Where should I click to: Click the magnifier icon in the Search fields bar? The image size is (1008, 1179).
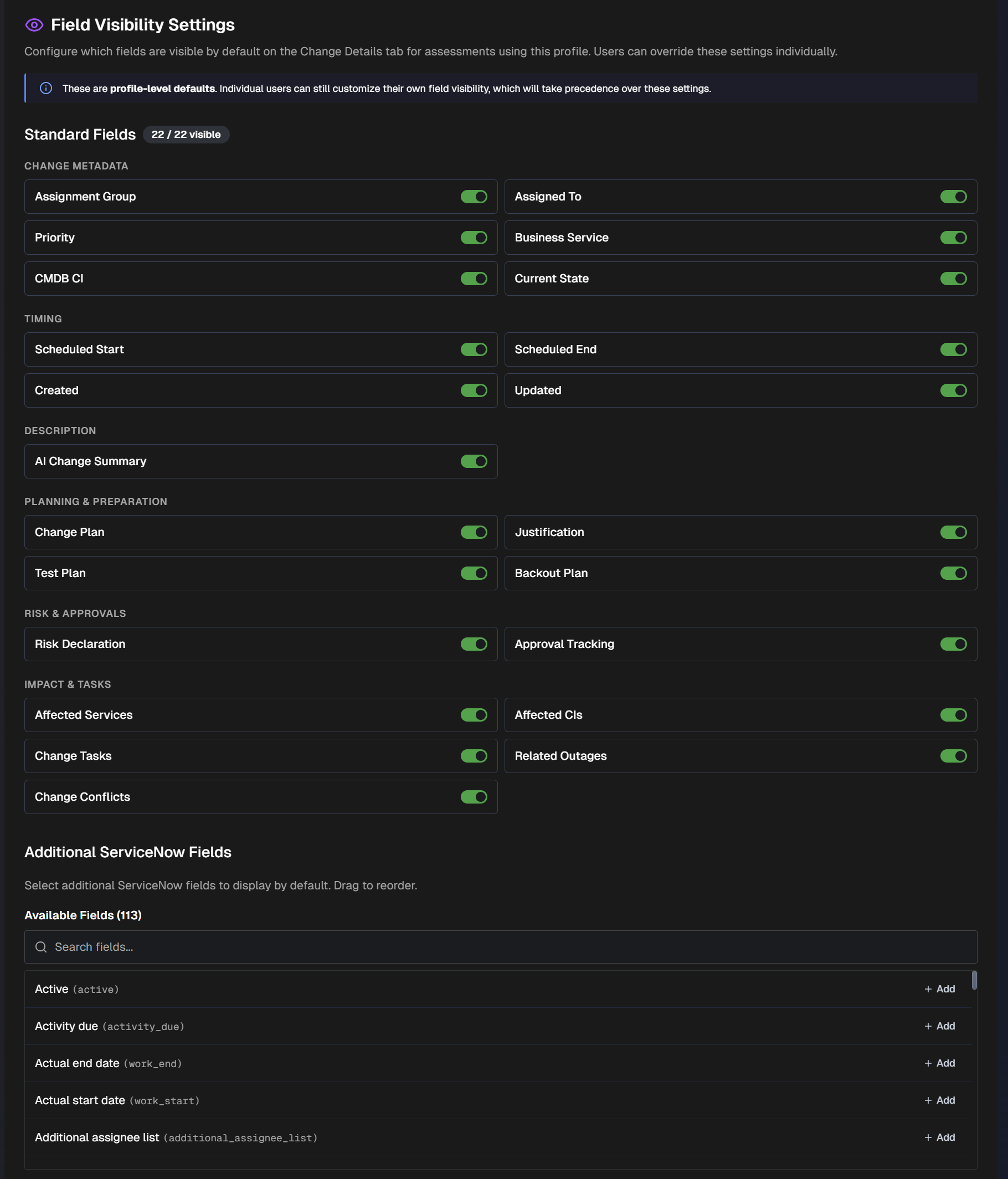click(x=40, y=947)
